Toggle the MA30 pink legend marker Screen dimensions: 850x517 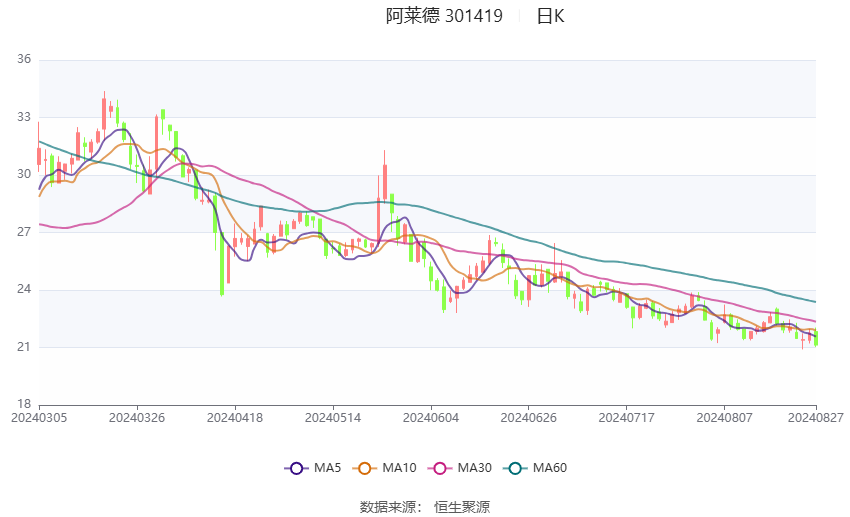click(440, 468)
